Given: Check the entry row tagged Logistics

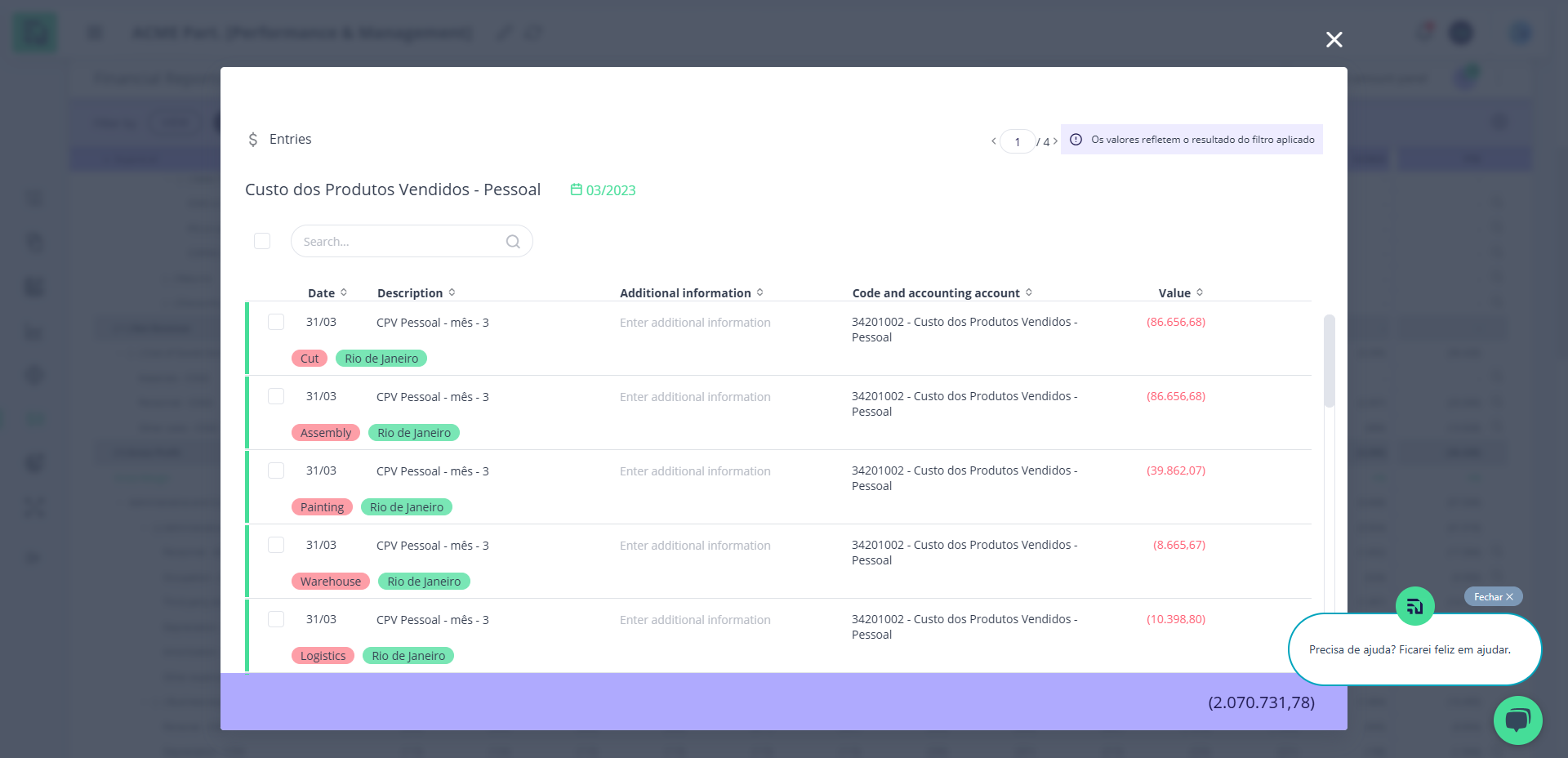Looking at the screenshot, I should point(276,619).
